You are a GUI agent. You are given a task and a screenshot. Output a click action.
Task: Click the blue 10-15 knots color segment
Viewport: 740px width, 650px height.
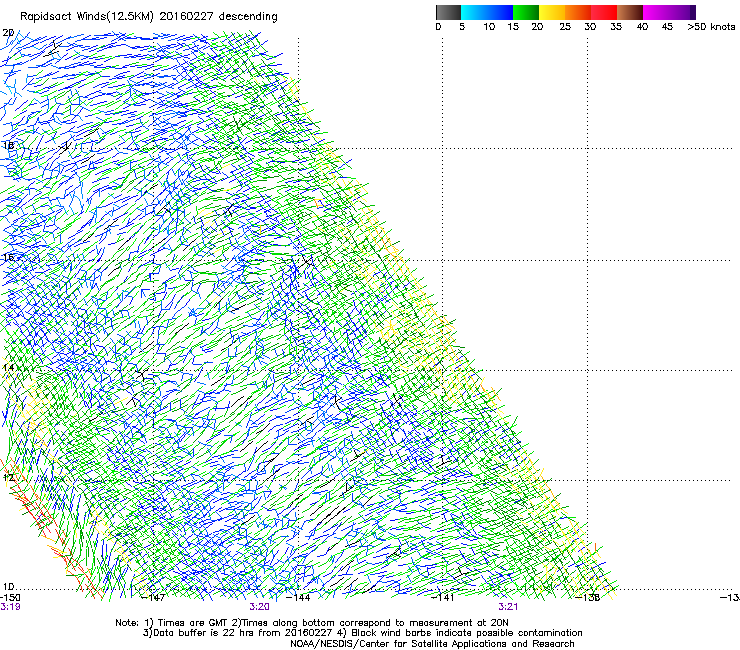click(x=500, y=12)
